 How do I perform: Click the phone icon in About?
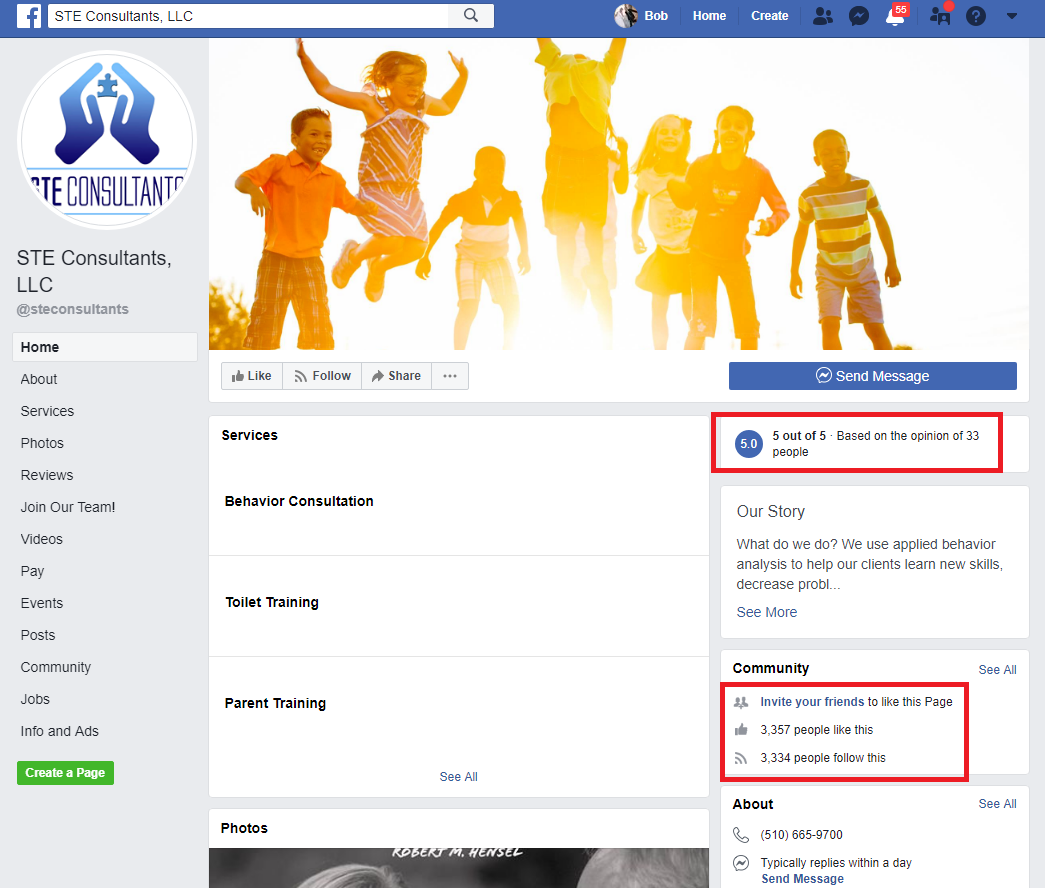(x=740, y=835)
